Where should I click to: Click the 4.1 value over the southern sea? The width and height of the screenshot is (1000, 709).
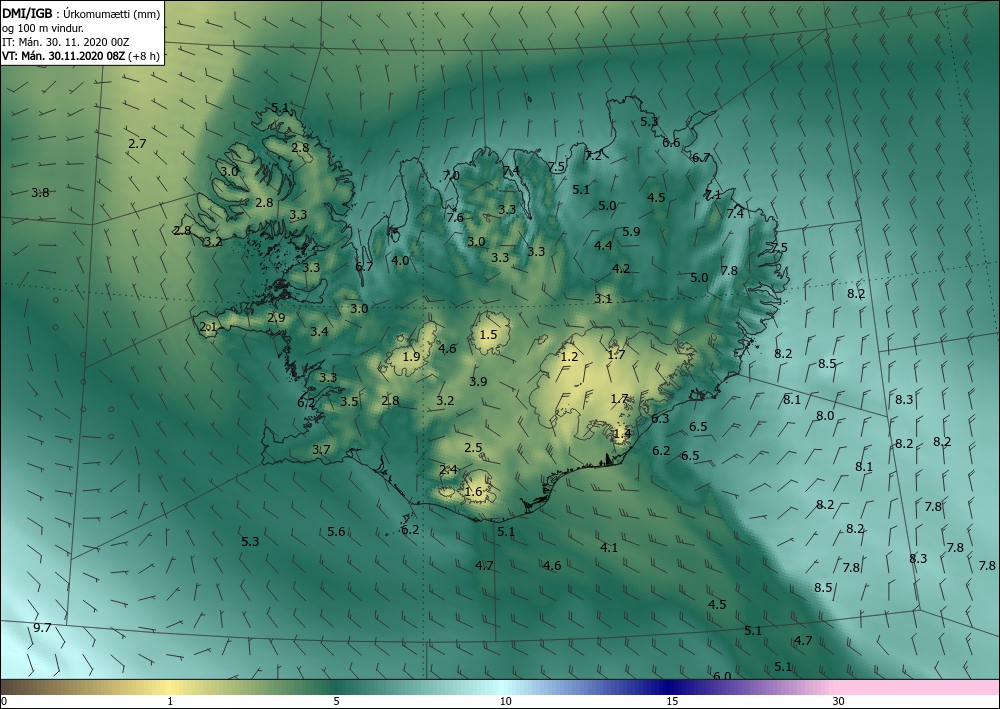point(609,547)
